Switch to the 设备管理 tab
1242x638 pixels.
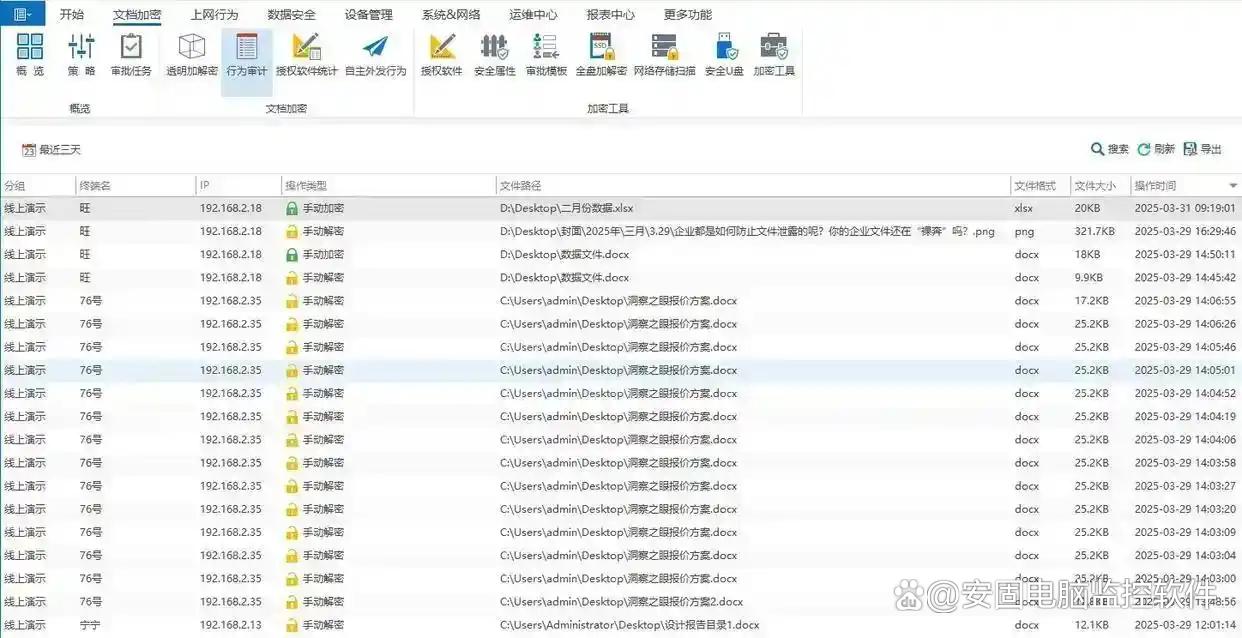coord(368,15)
